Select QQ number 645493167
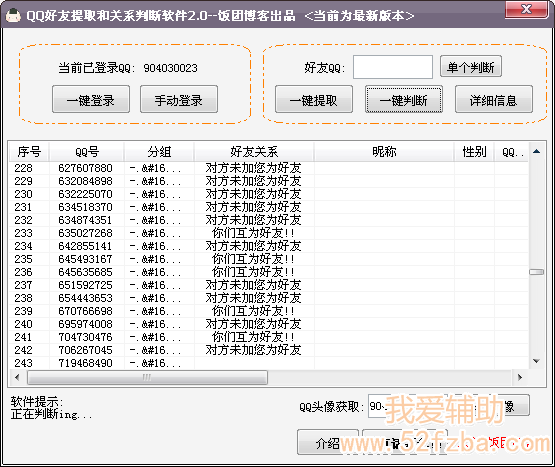 click(x=85, y=259)
